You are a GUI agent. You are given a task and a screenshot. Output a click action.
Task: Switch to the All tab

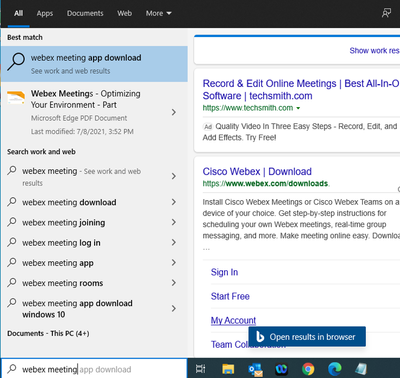click(18, 13)
